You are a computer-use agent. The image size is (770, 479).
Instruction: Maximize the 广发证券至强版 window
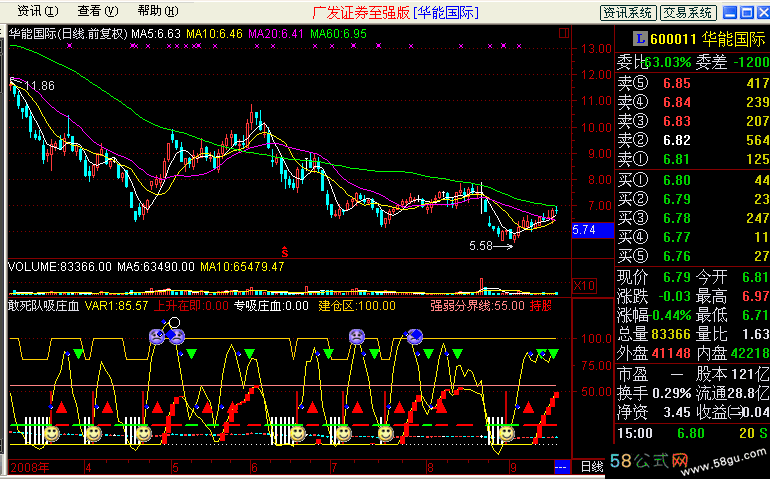746,13
